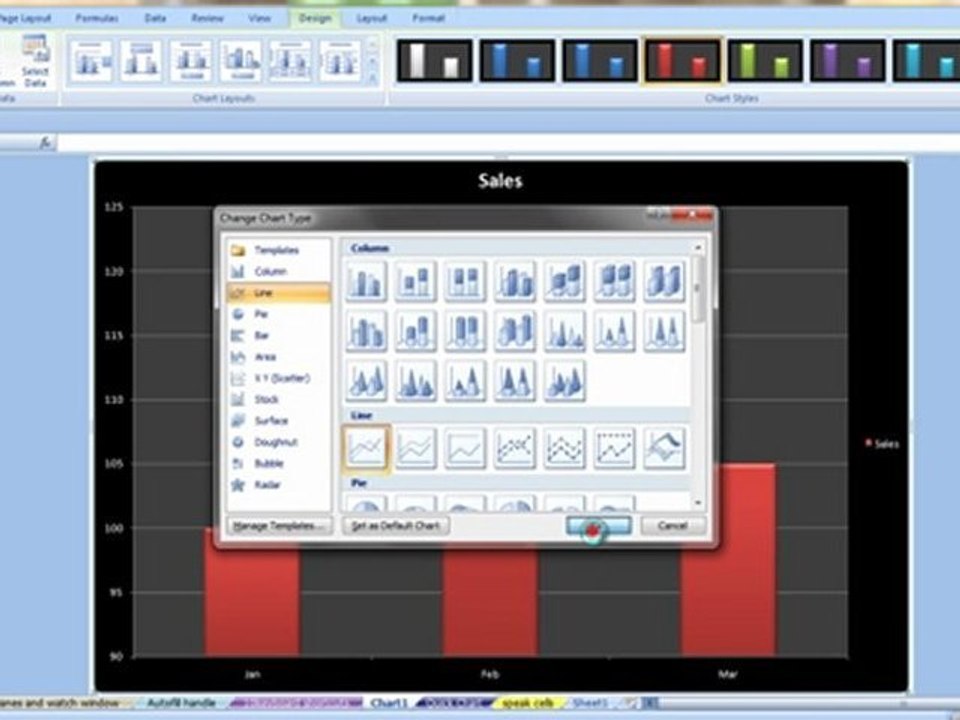960x720 pixels.
Task: Pick the 100% Stacked Column in 3-D icon
Action: pyautogui.click(x=614, y=282)
